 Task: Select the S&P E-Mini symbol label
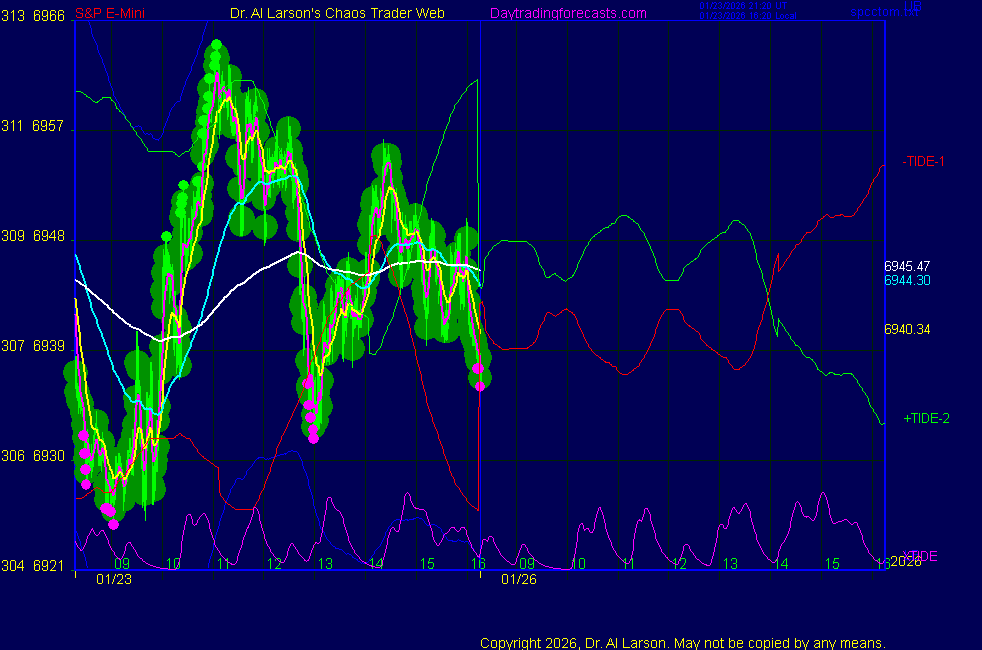111,13
